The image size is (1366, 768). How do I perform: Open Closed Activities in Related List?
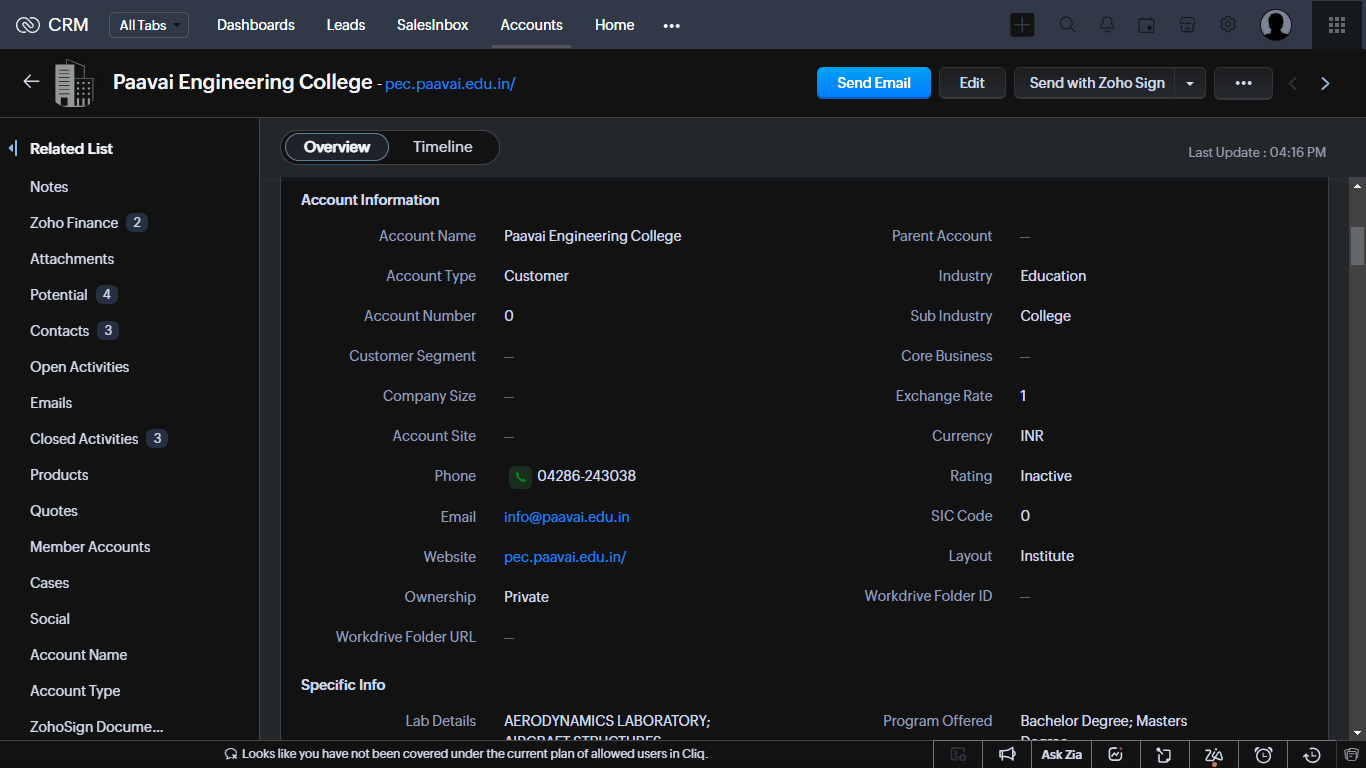click(84, 439)
